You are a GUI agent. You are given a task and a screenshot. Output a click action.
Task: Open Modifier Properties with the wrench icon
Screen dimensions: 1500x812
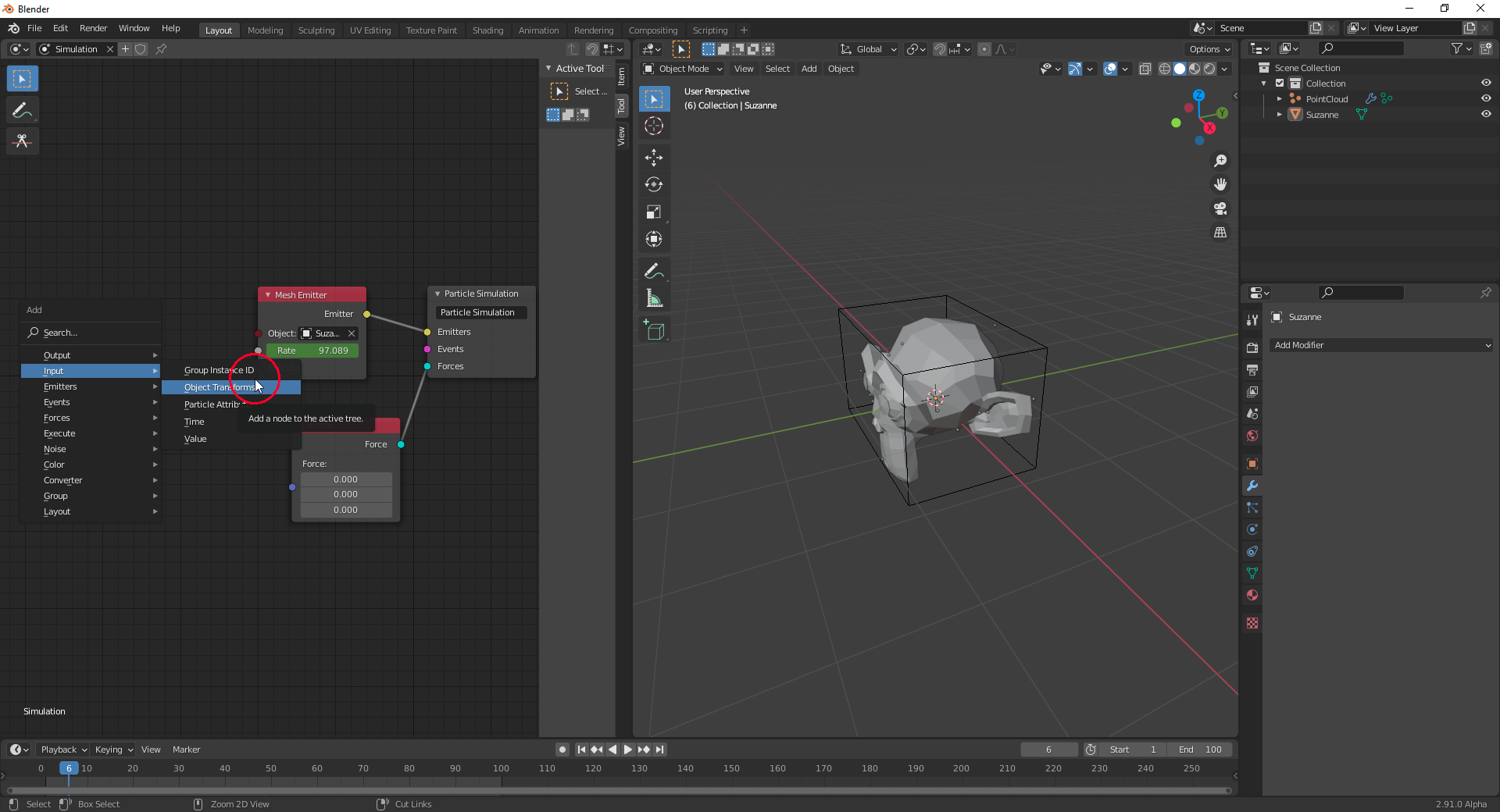click(1252, 486)
